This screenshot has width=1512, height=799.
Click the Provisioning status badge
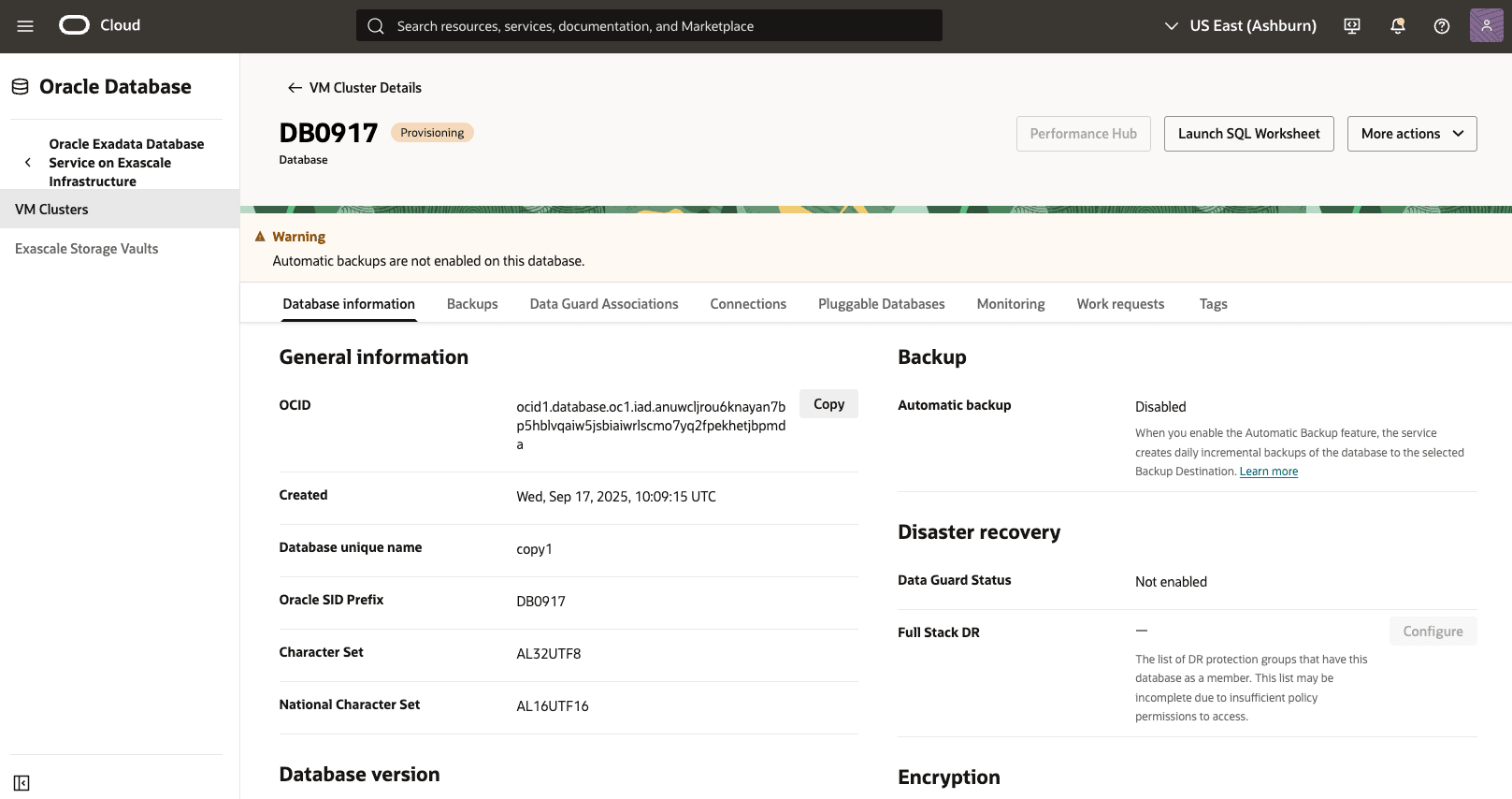point(432,133)
